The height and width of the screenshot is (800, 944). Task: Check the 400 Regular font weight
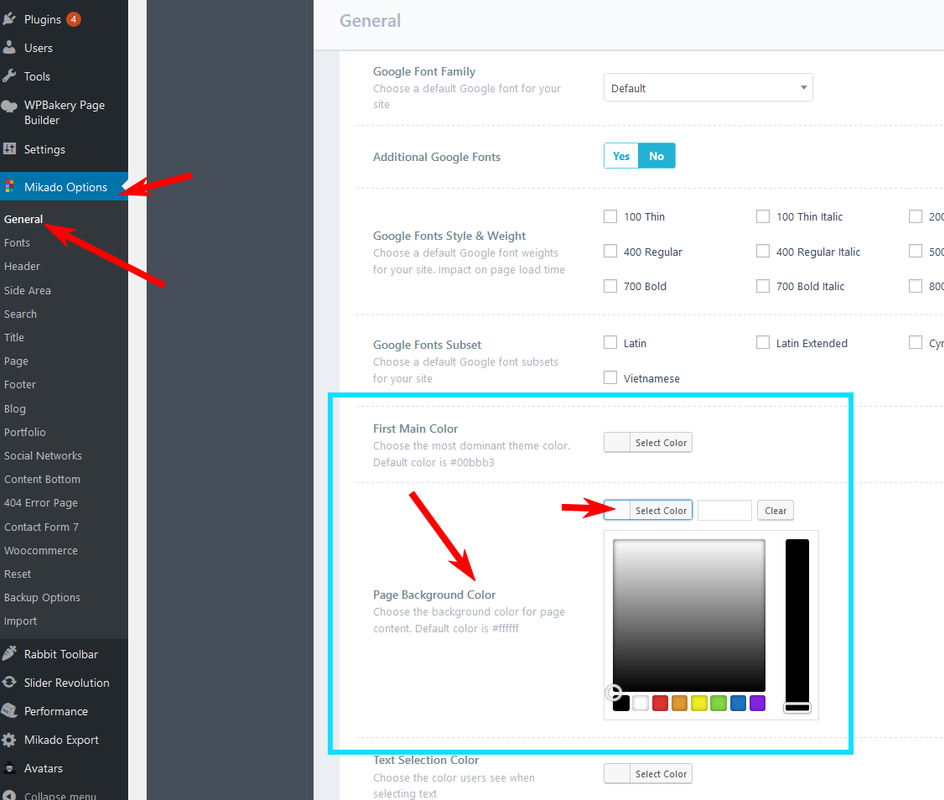click(x=610, y=251)
